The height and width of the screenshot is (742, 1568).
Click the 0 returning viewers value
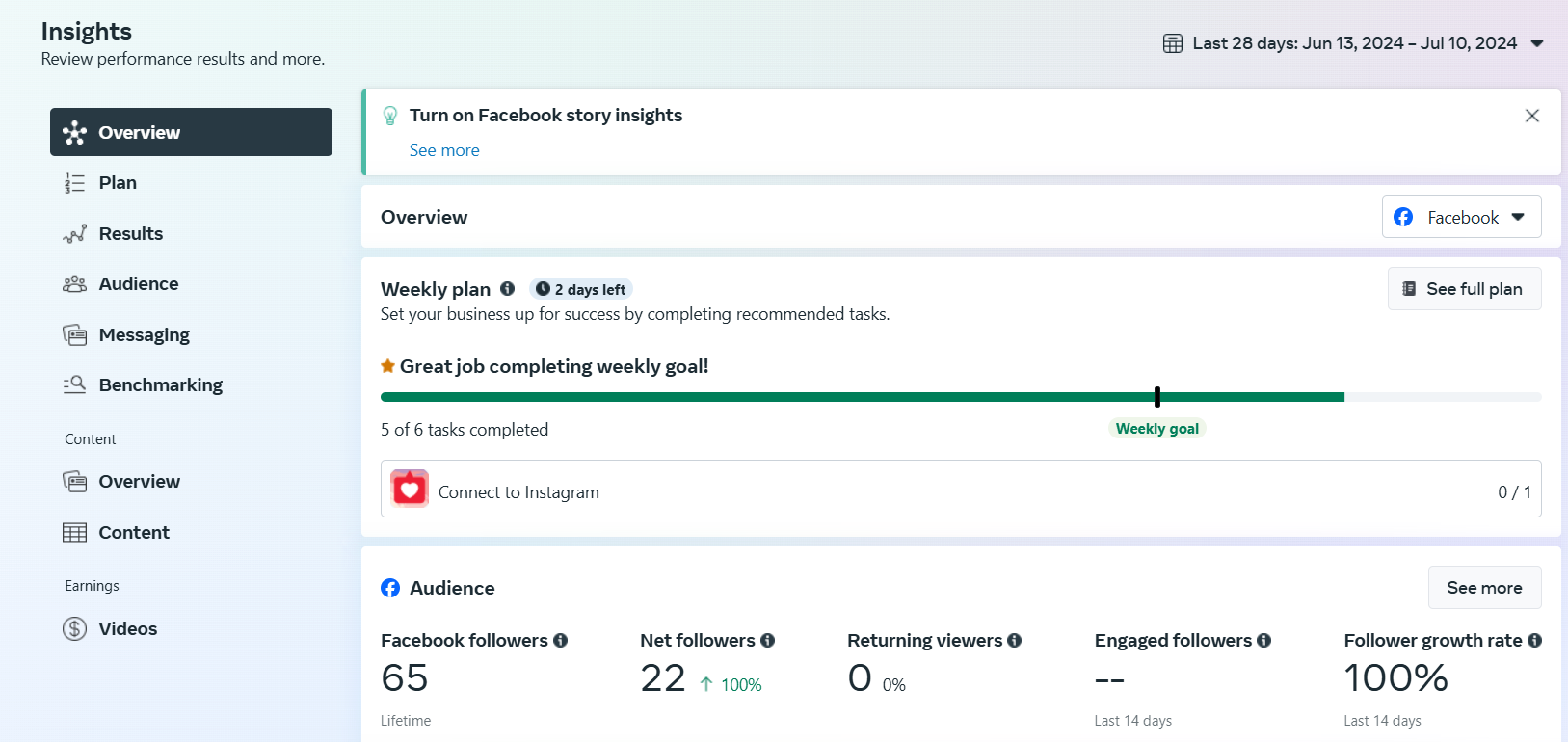tap(860, 678)
